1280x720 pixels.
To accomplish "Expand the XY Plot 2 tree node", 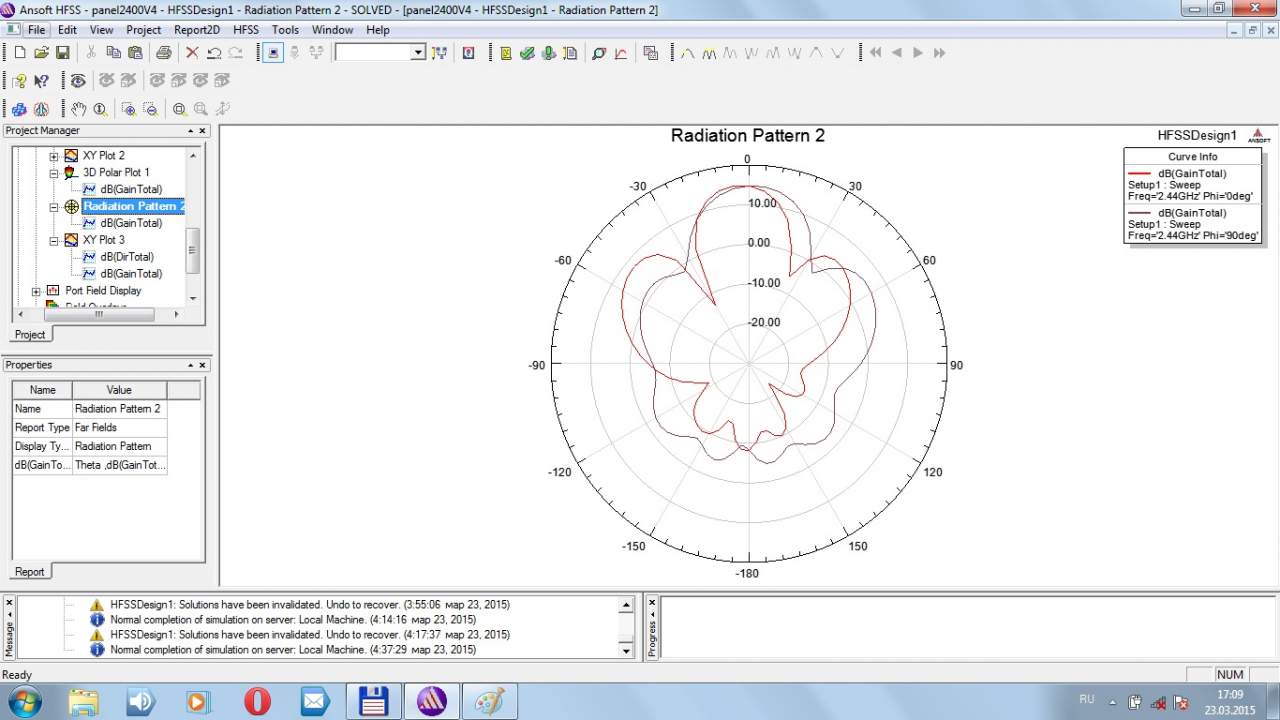I will 54,156.
